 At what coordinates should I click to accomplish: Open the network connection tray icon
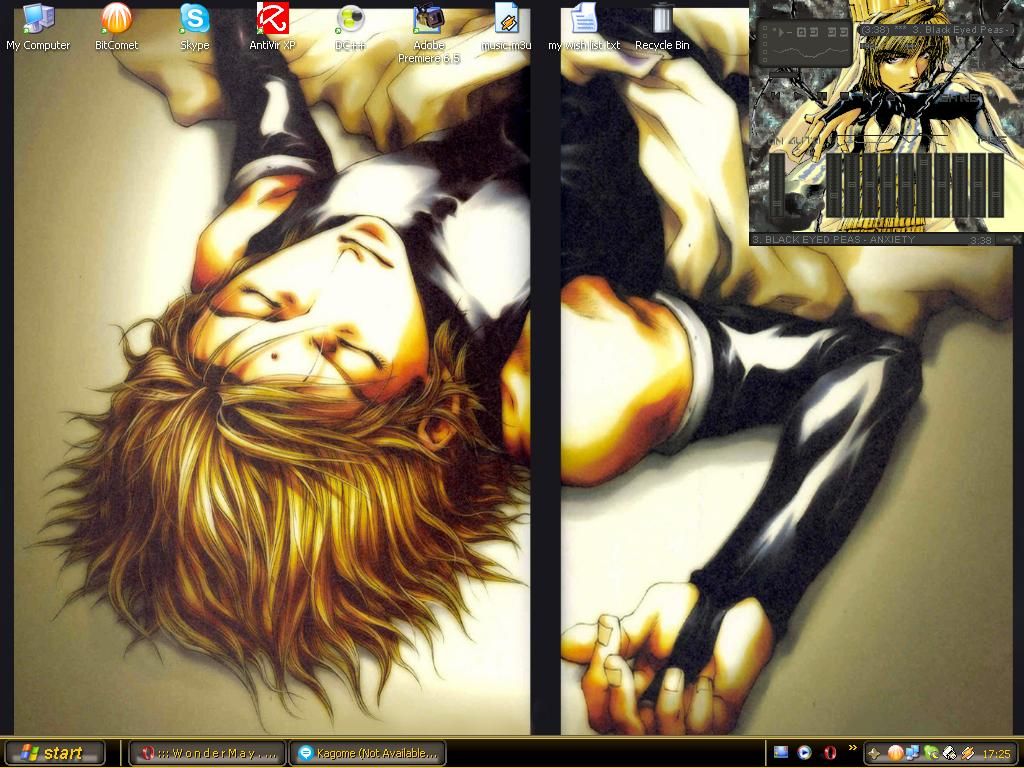912,754
